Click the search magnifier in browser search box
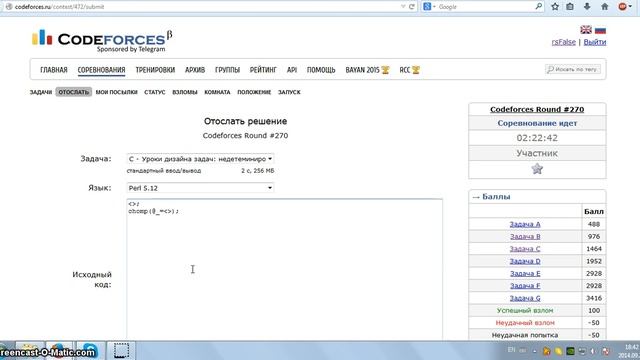 point(539,7)
